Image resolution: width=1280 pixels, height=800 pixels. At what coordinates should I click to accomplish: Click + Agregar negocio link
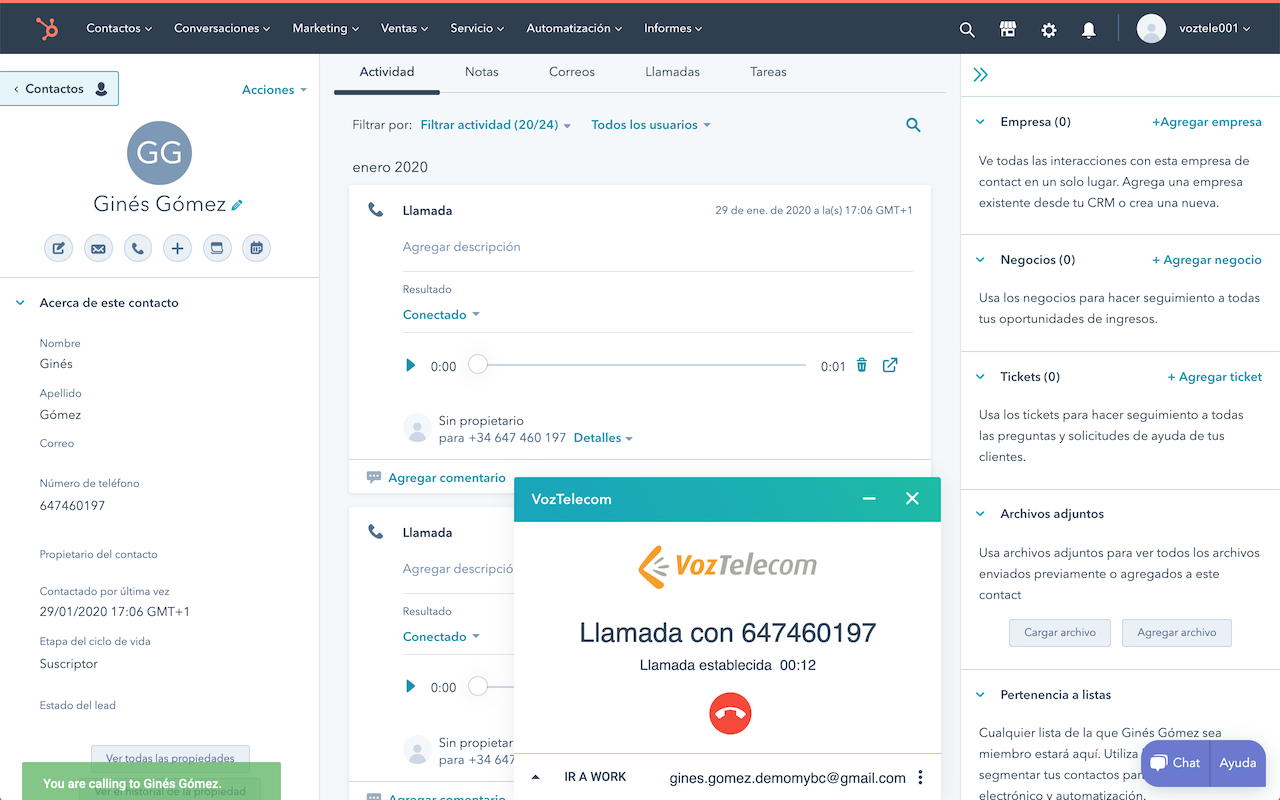coord(1207,260)
